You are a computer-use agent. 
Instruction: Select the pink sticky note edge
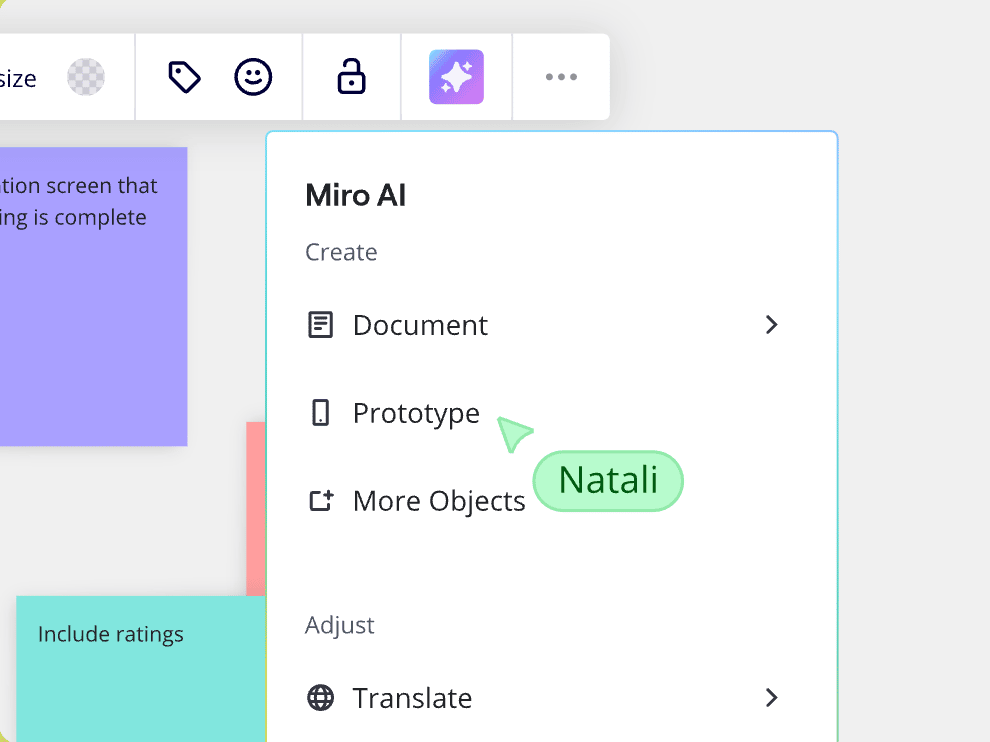pyautogui.click(x=256, y=508)
